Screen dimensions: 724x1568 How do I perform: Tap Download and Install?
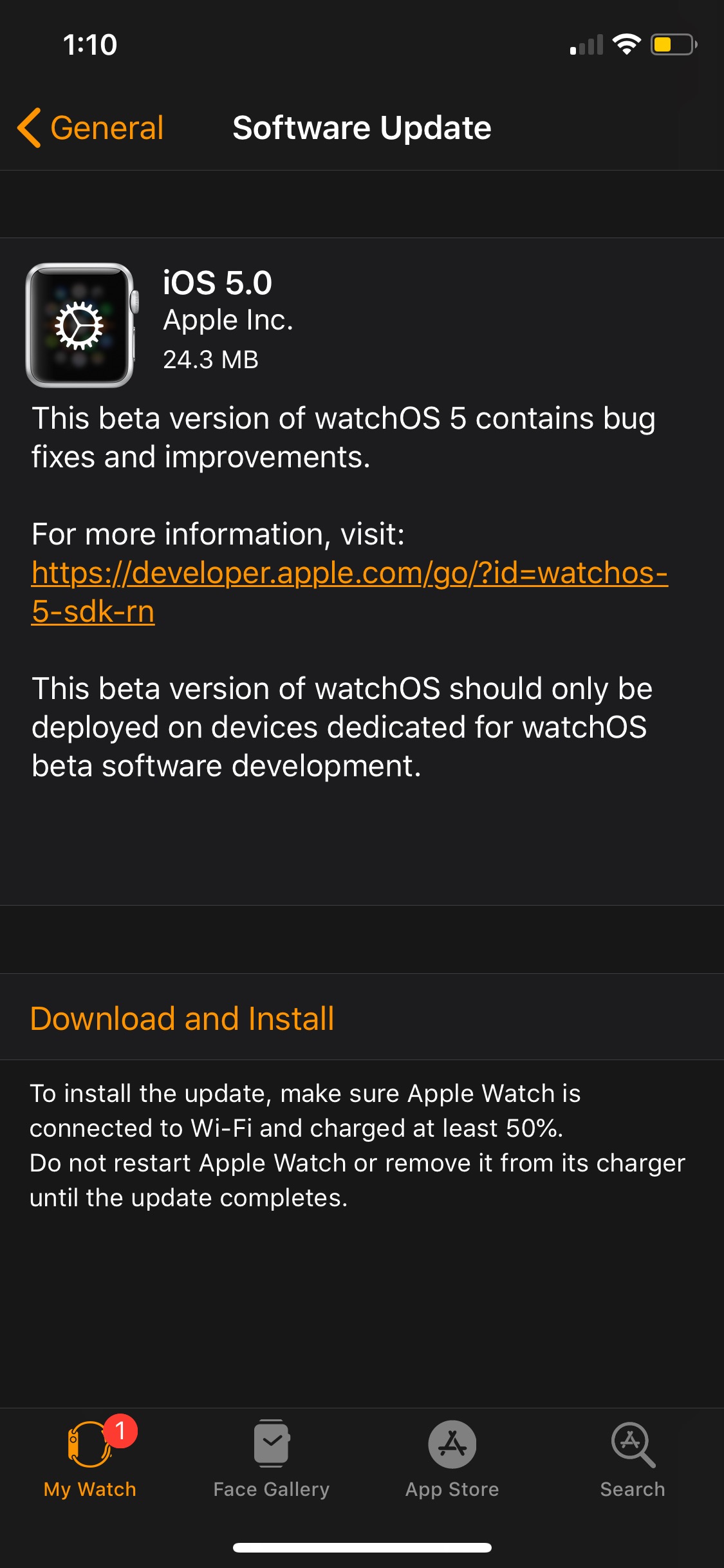182,1019
